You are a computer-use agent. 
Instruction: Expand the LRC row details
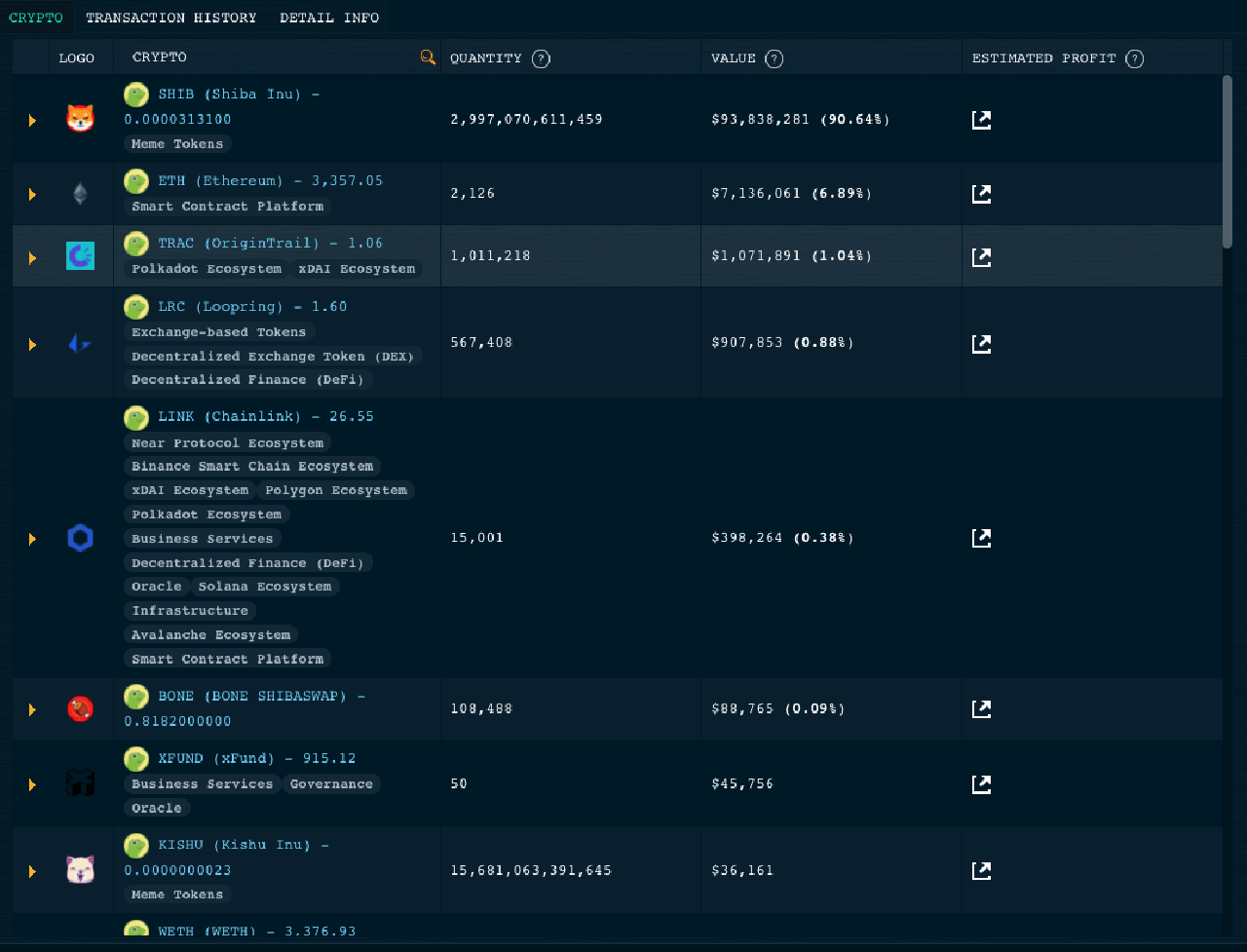[32, 345]
